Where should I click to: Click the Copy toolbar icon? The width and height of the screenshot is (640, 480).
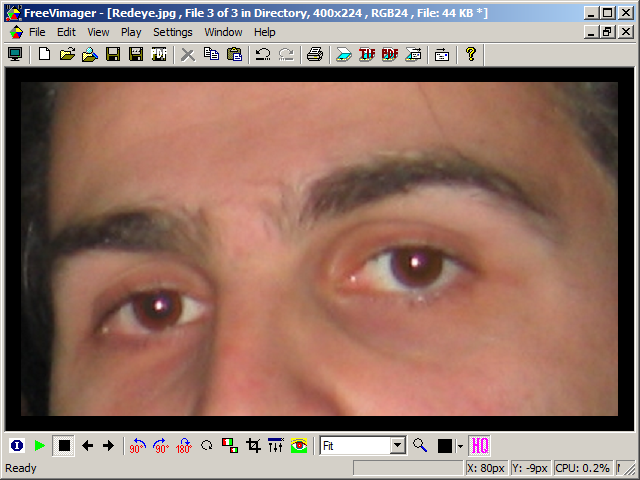[x=211, y=54]
